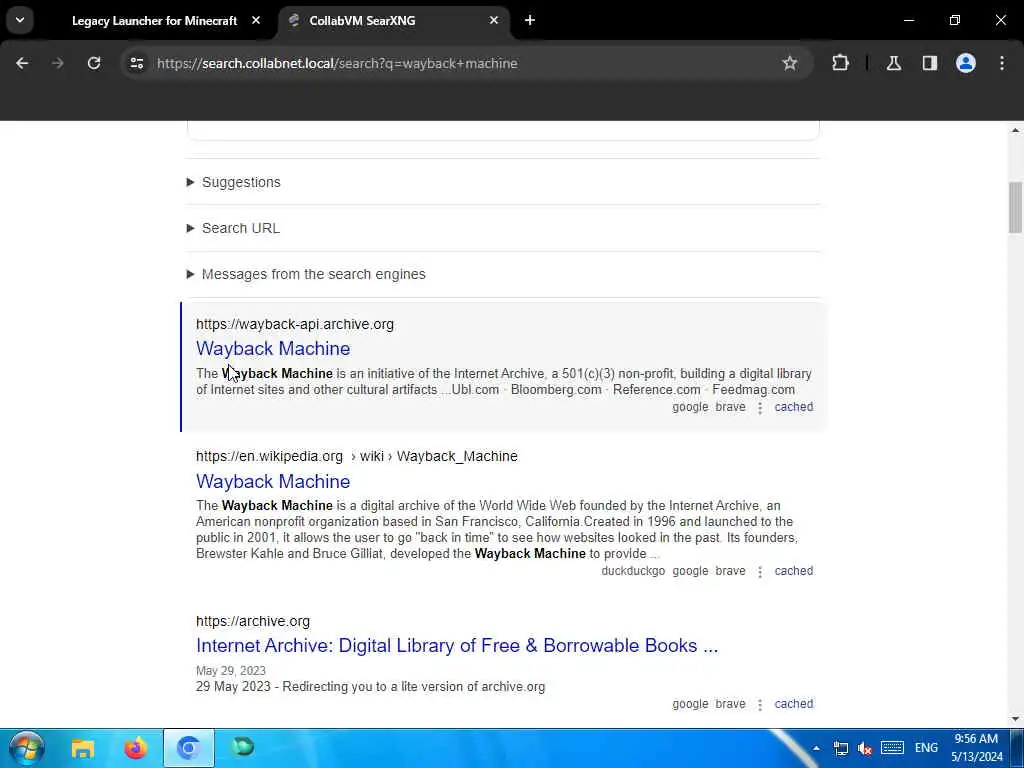The image size is (1024, 768).
Task: Close the Legacy Launcher for Minecraft tab
Action: (256, 20)
